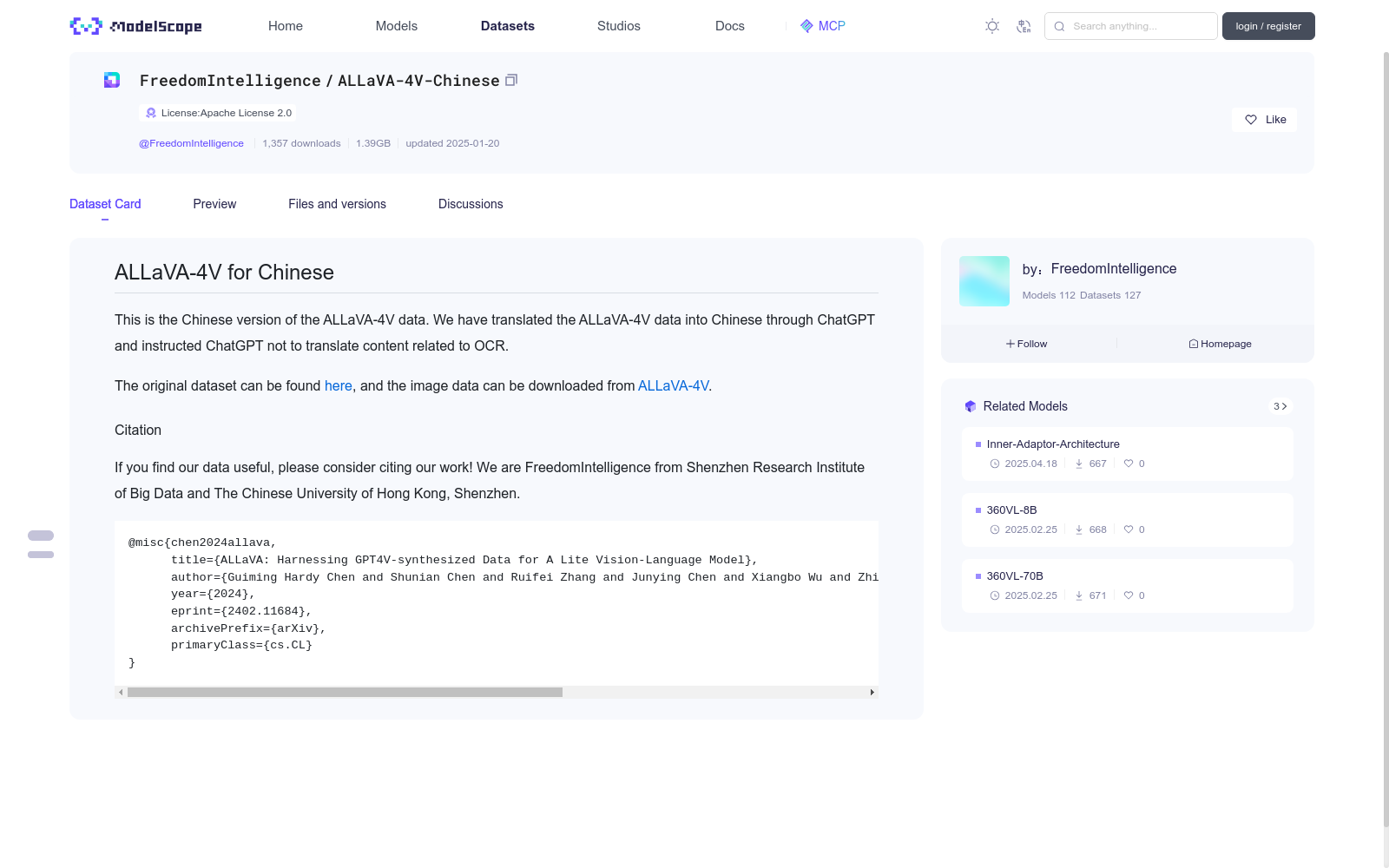Click the updated 2025-01-20 text

point(452,143)
